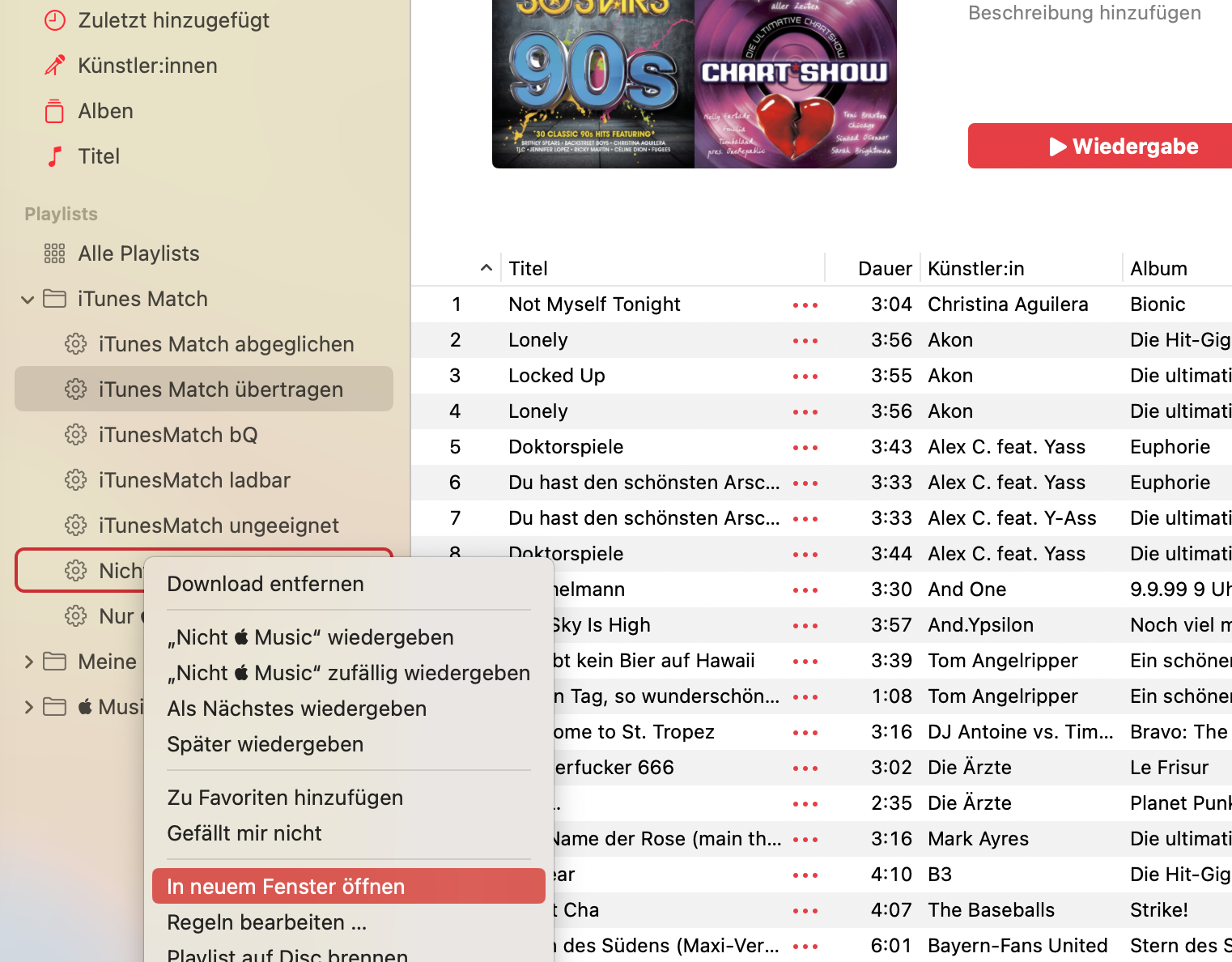Viewport: 1232px width, 962px height.
Task: Open more options for Locked Up
Action: tap(805, 377)
